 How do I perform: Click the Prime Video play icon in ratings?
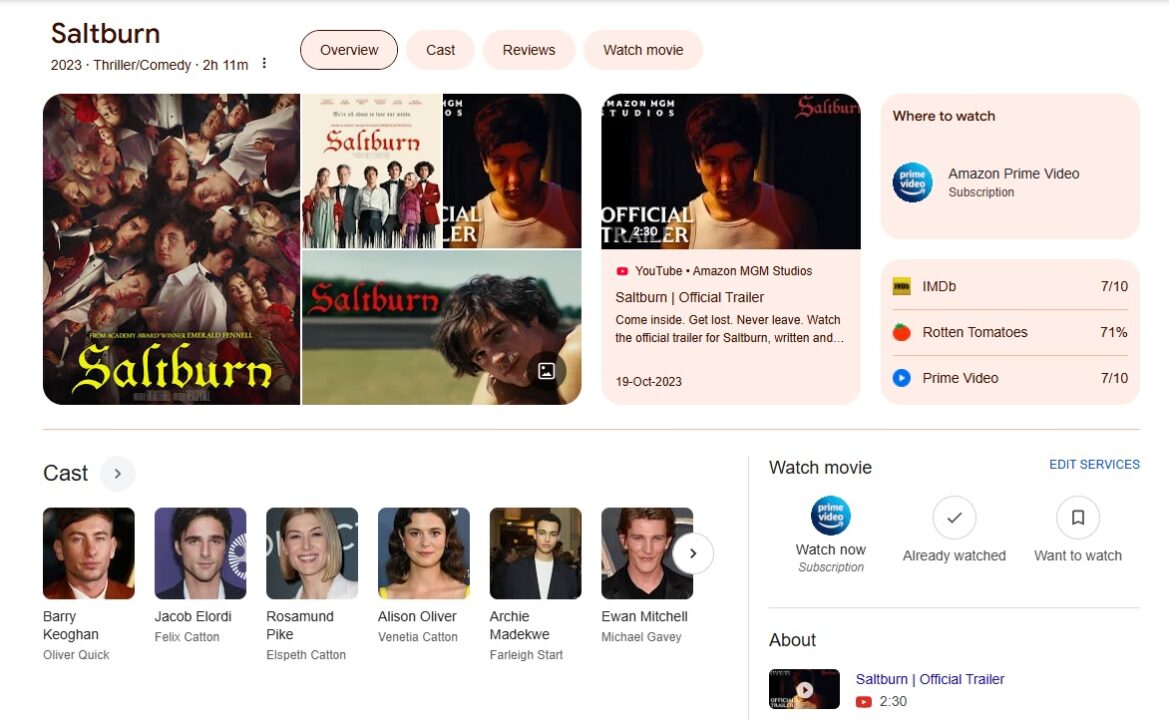[901, 378]
